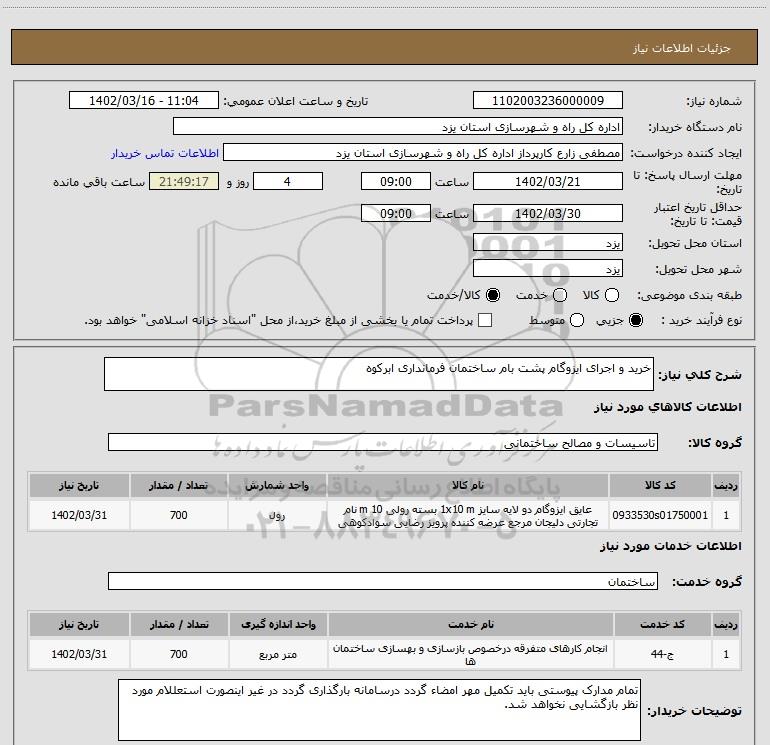The width and height of the screenshot is (770, 745).
Task: Click the buyer notes text area
Action: [x=379, y=710]
